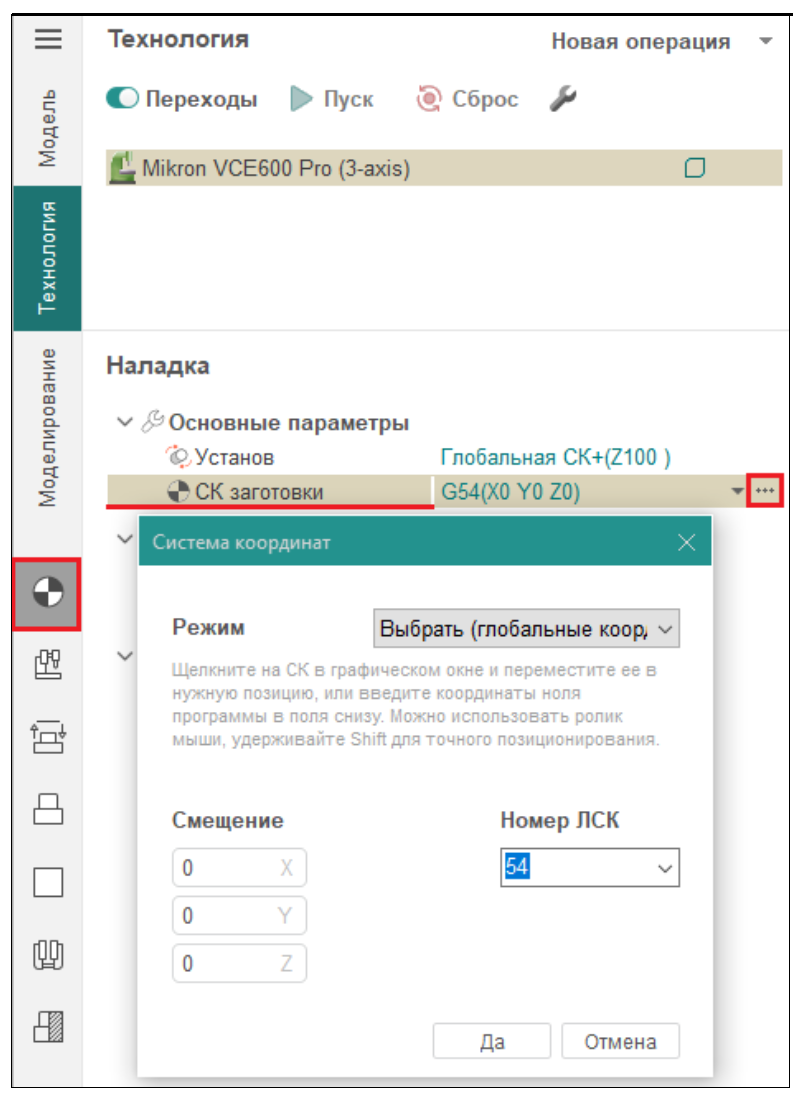Open the Новая операция dropdown
Viewport: 802px width, 1107px height.
pos(664,42)
